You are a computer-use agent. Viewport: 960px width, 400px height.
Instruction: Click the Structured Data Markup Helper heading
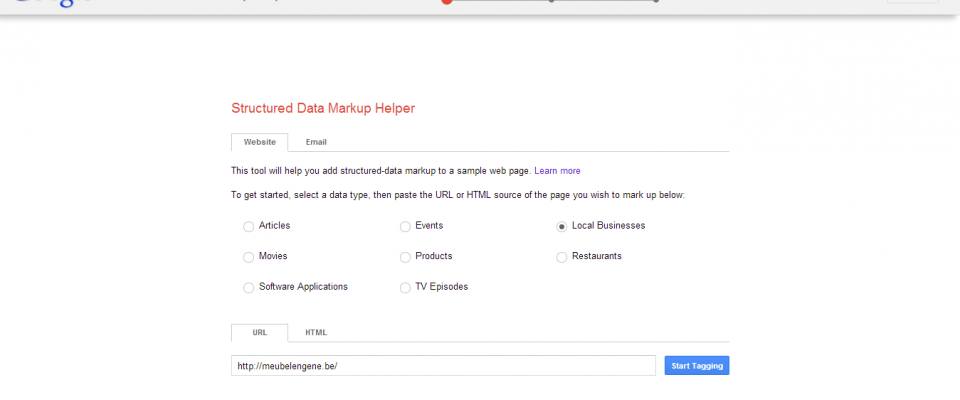pos(323,108)
